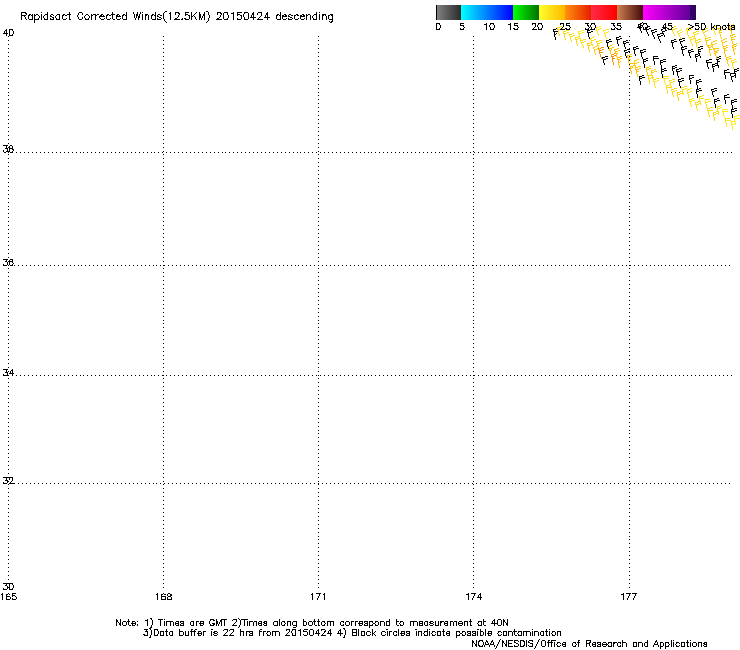This screenshot has height=650, width=740.
Task: Click the word 'descending' in the title
Action: 304,17
